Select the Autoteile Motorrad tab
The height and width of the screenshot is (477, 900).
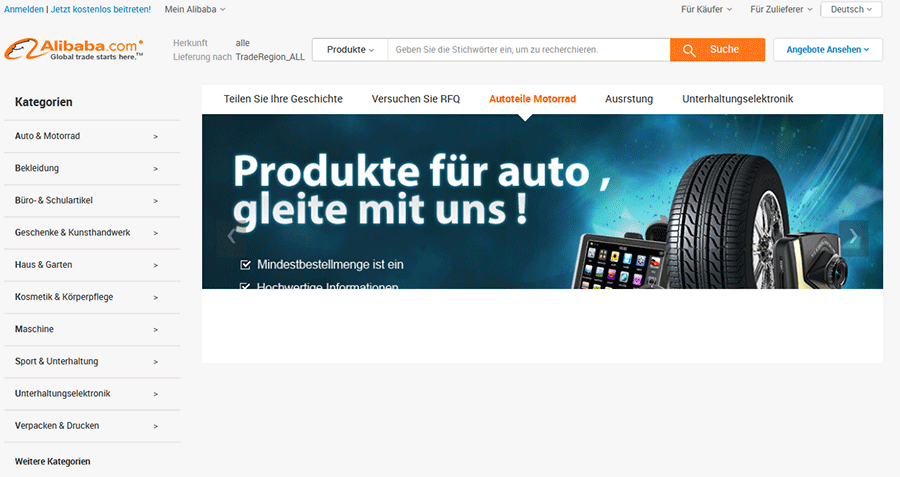click(532, 99)
